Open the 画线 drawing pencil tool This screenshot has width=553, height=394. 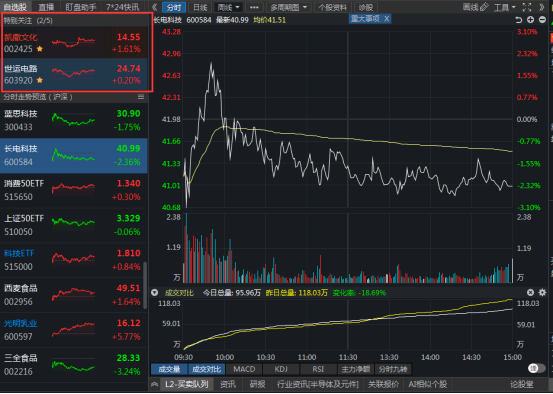[475, 7]
